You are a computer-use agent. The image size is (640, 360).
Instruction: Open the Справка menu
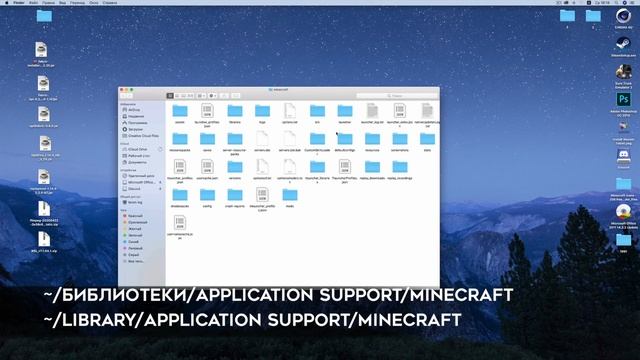click(110, 2)
